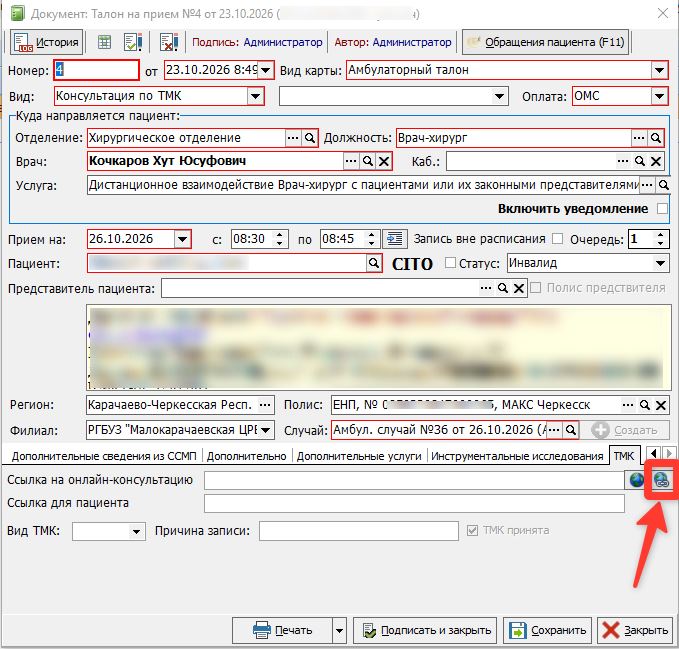The width and height of the screenshot is (679, 649).
Task: Expand the Статус dropdown Инвалид
Action: click(x=660, y=263)
